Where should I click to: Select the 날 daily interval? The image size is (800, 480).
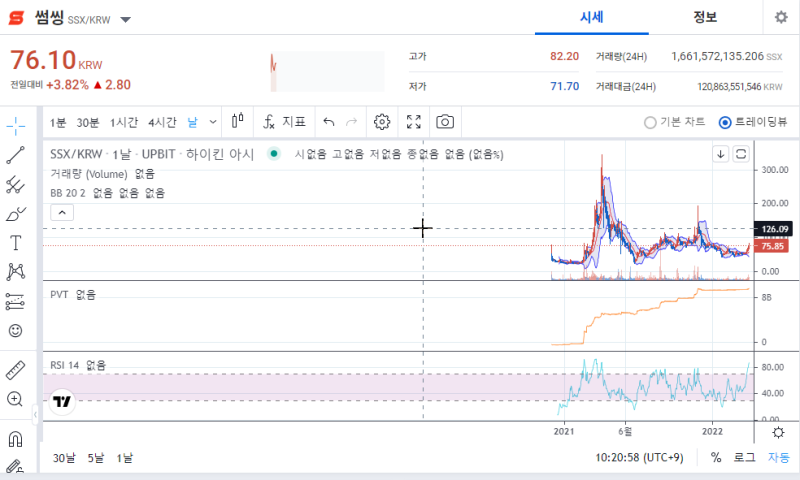tap(192, 122)
